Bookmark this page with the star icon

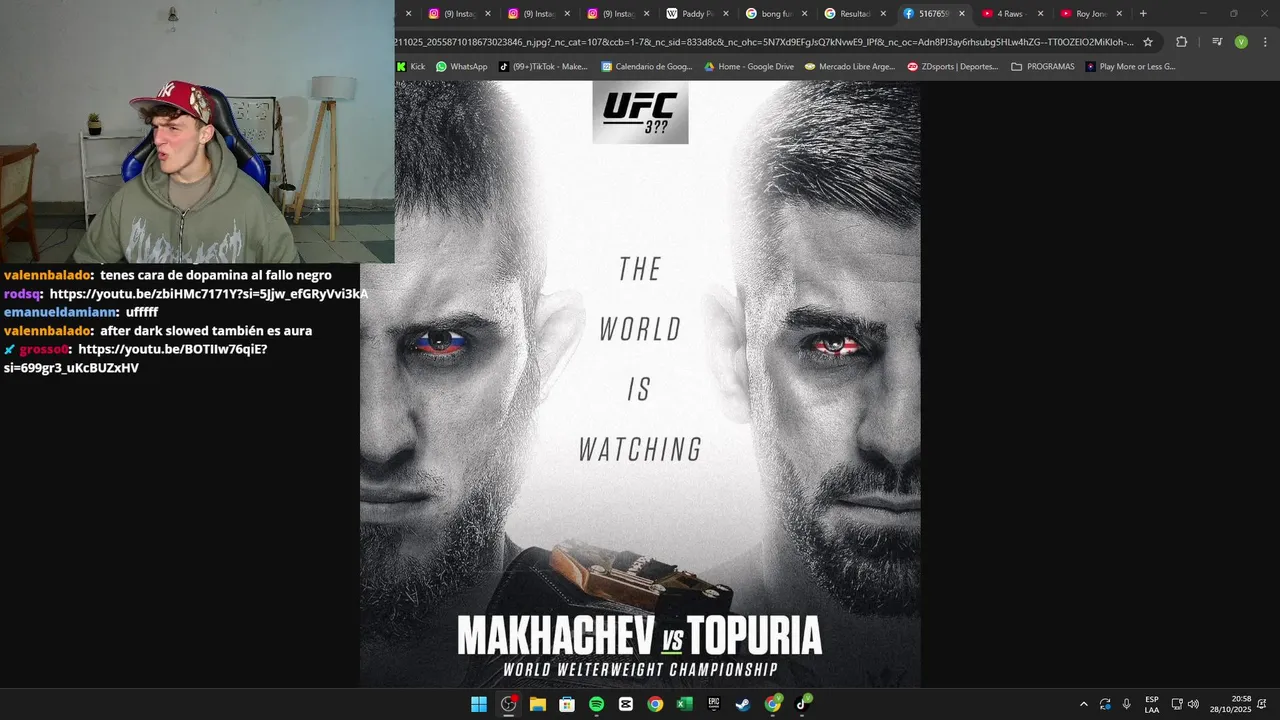pos(1148,42)
